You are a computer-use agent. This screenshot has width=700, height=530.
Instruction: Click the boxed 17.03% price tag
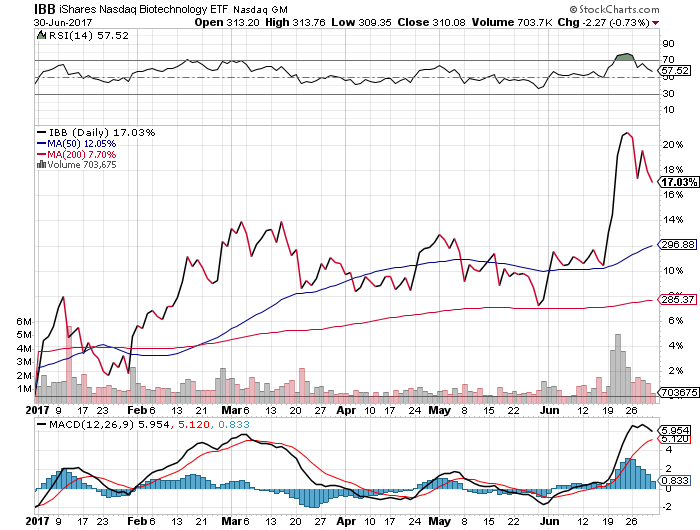point(679,182)
